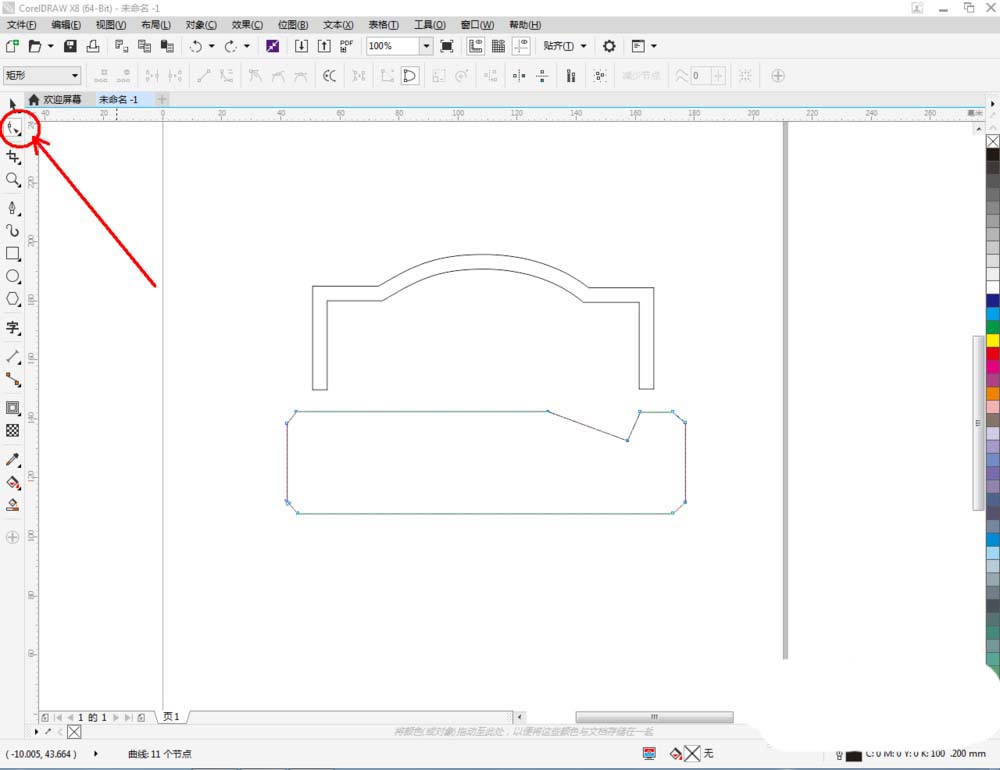
Task: Click the Paste icon in toolbar
Action: pos(167,46)
